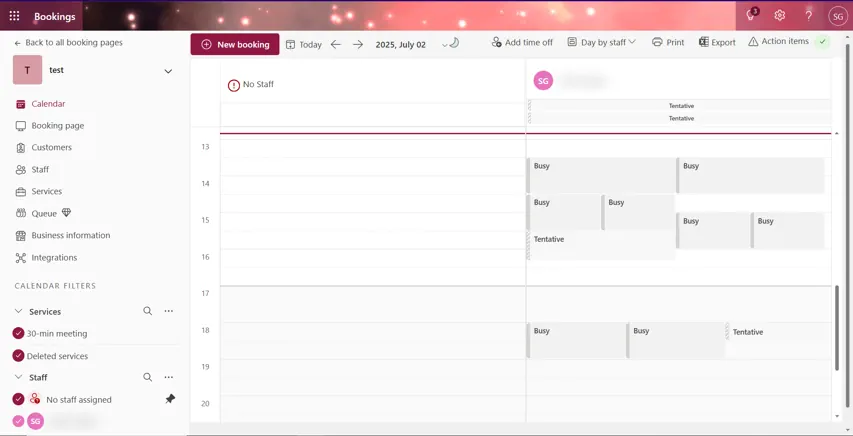Open the date picker chevron after 2025, July 02

coord(444,45)
